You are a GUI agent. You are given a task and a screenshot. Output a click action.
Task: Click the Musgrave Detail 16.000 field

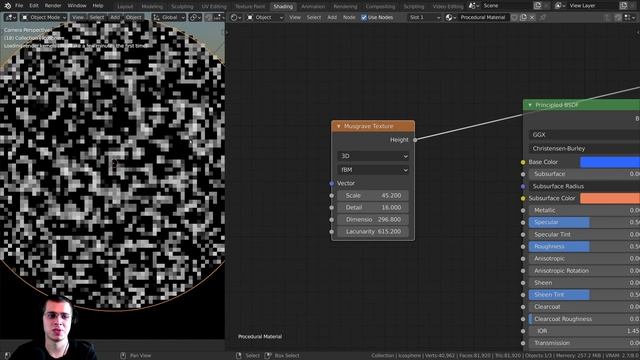(373, 207)
